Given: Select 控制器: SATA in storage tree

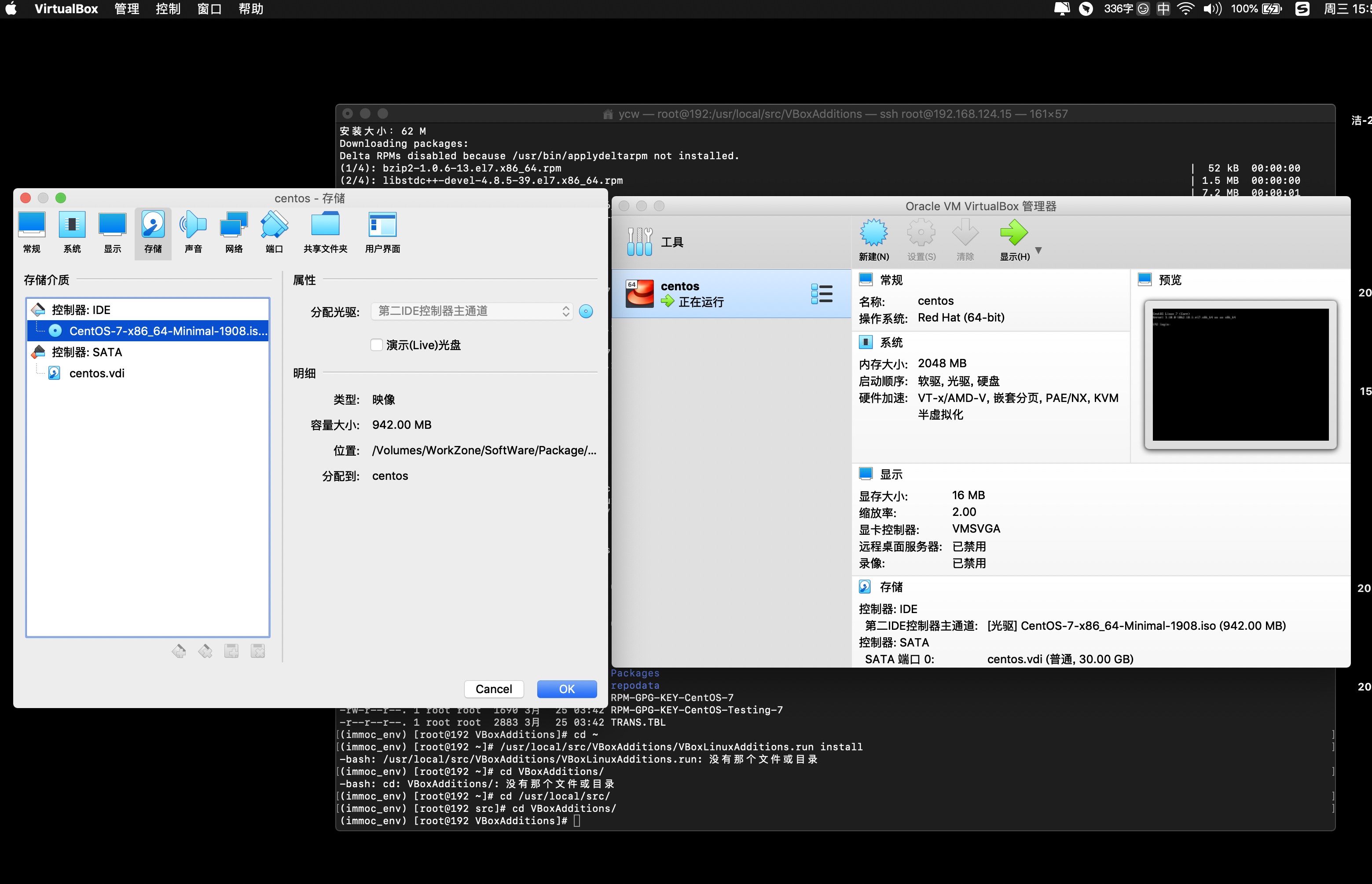Looking at the screenshot, I should point(148,352).
